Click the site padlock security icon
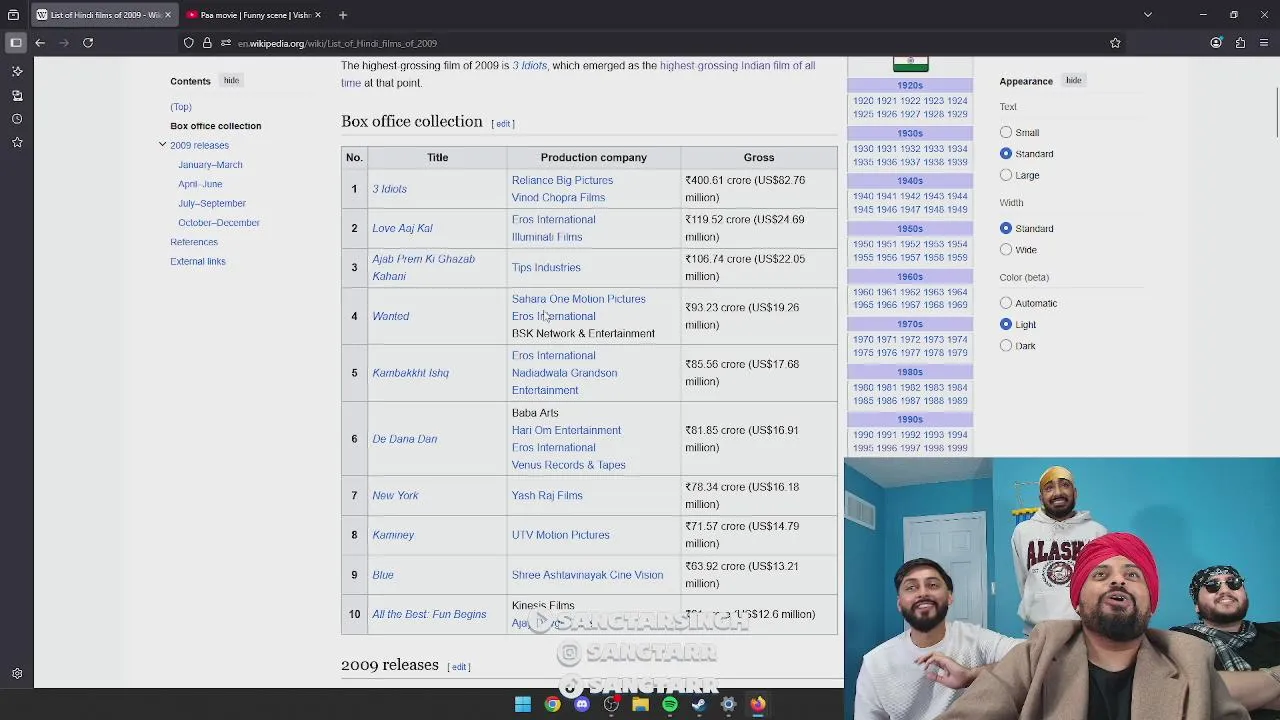The image size is (1280, 720). pos(207,43)
